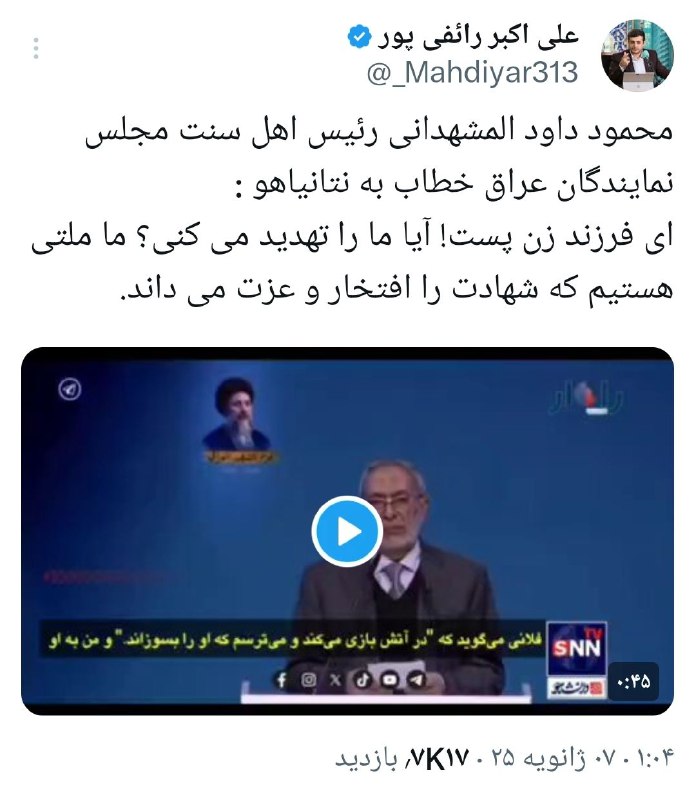696x800 pixels.
Task: Click the Instagram icon in video overlay
Action: 308,680
